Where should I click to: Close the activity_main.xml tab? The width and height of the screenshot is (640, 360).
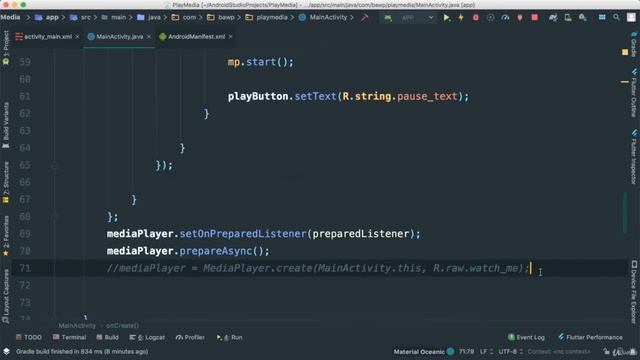(78, 37)
